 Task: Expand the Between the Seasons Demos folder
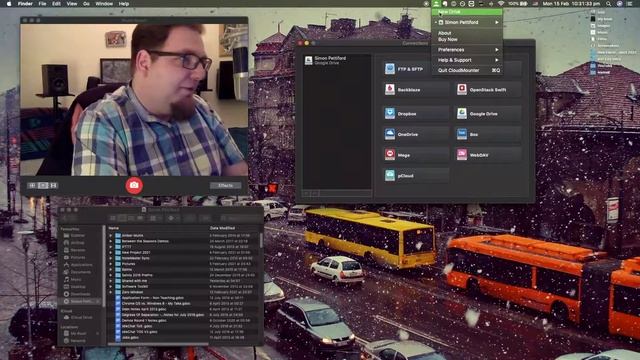tap(110, 241)
